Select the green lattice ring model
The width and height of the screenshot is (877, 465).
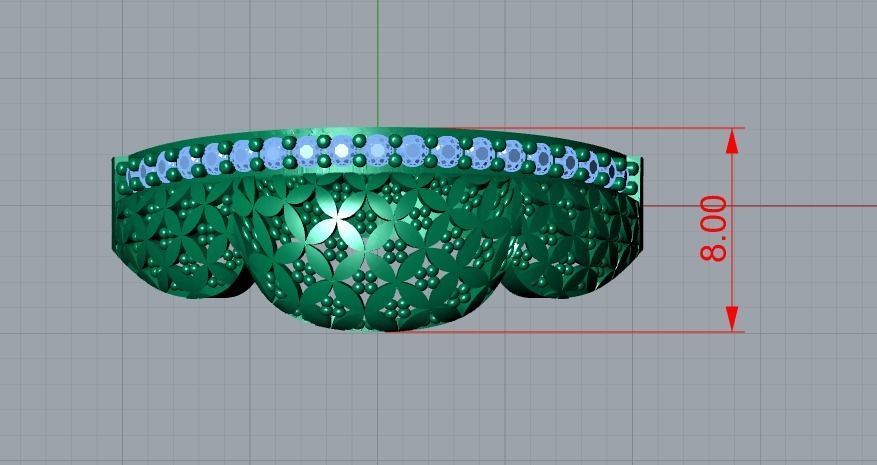pyautogui.click(x=378, y=230)
